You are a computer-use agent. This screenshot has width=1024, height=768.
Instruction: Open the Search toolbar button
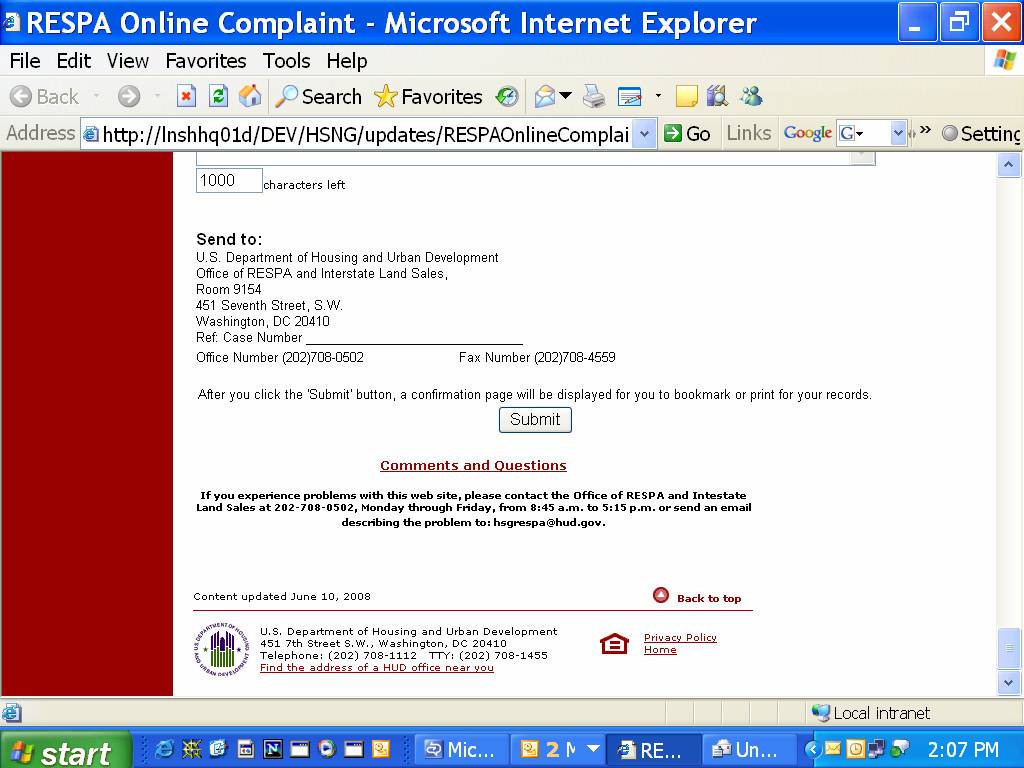(x=318, y=97)
